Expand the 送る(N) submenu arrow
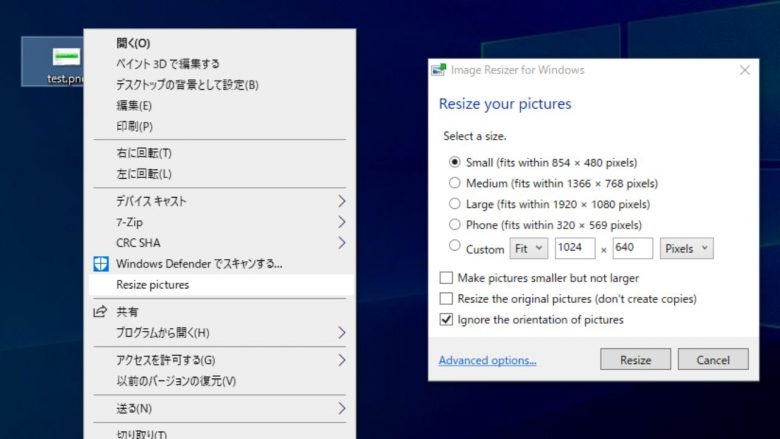This screenshot has width=780, height=439. pos(341,408)
